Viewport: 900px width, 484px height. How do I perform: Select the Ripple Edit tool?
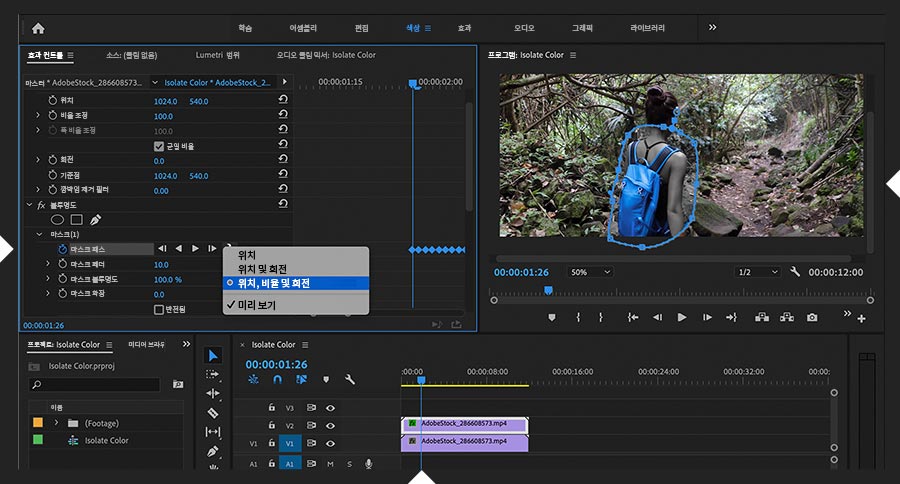(212, 393)
